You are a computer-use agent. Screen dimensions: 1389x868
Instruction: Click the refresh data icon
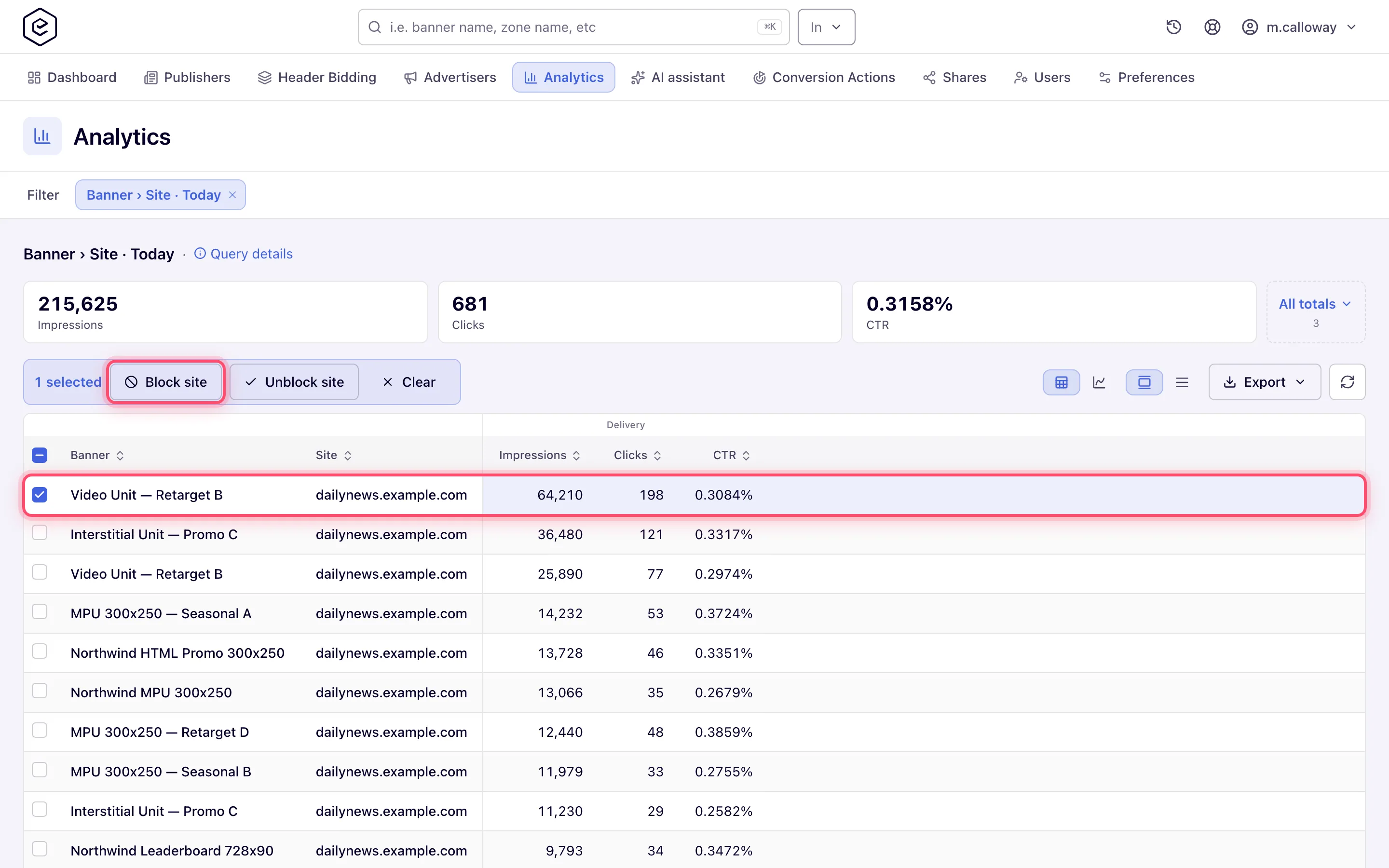pyautogui.click(x=1347, y=382)
